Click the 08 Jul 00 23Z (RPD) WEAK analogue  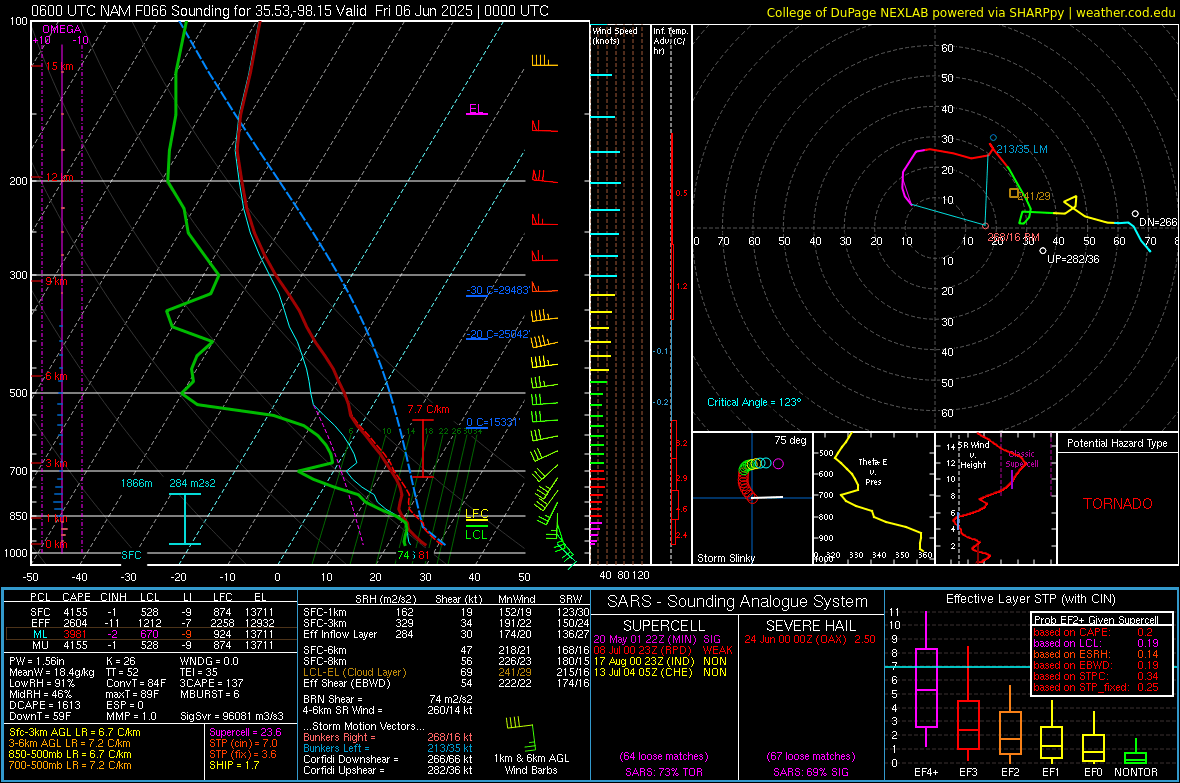tap(663, 650)
